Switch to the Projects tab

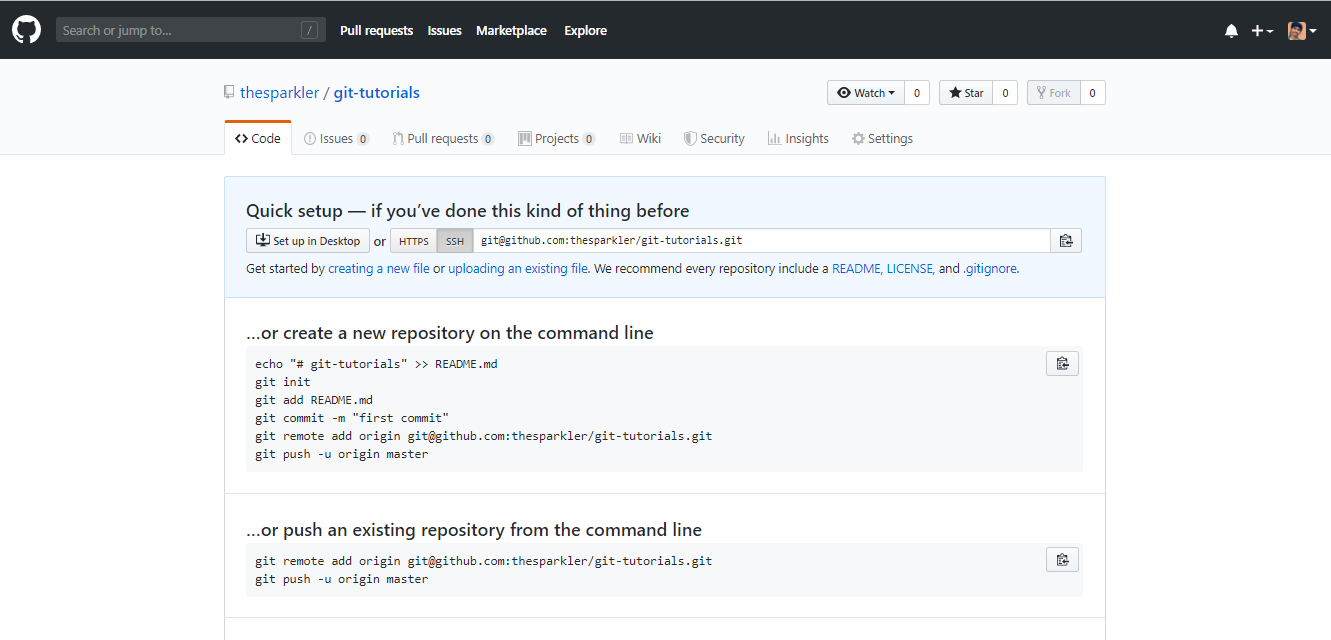click(557, 139)
